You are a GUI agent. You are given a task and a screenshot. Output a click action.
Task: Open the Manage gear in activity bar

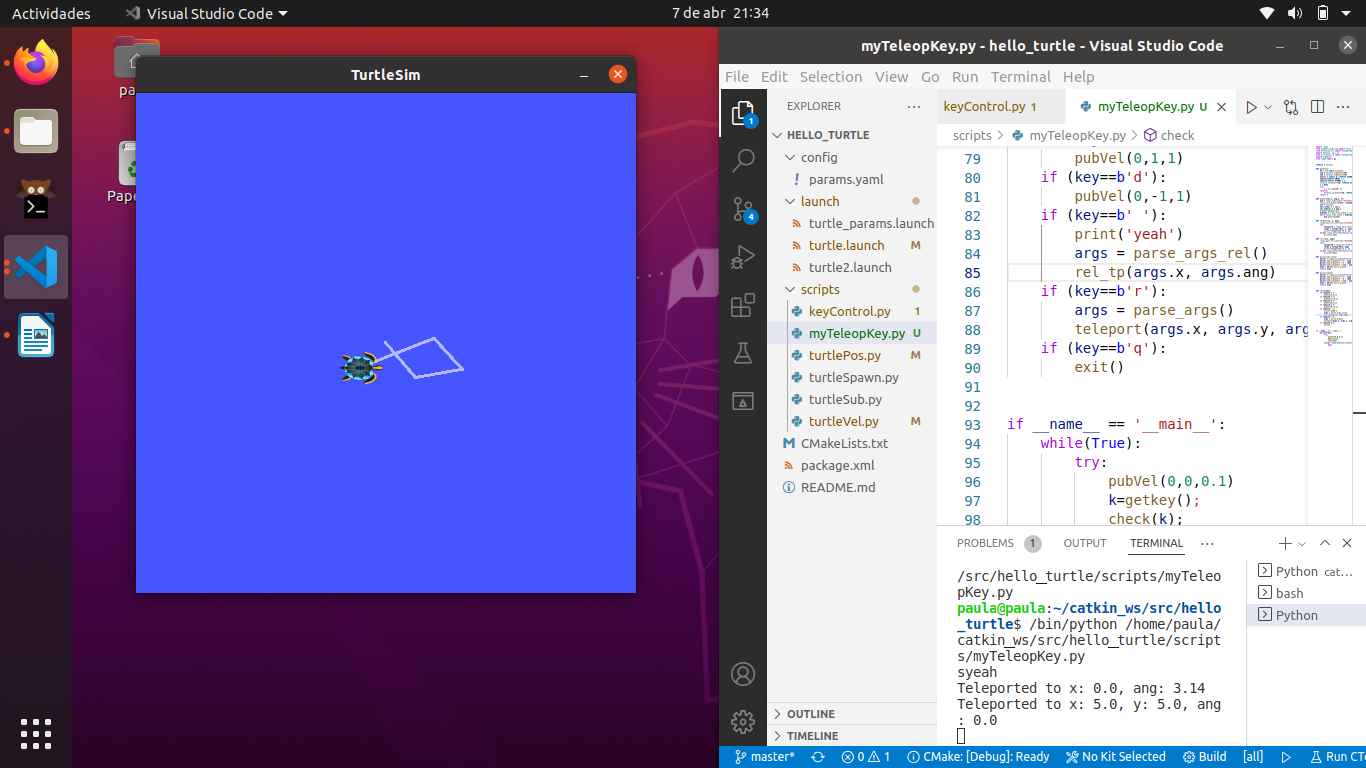click(x=743, y=721)
